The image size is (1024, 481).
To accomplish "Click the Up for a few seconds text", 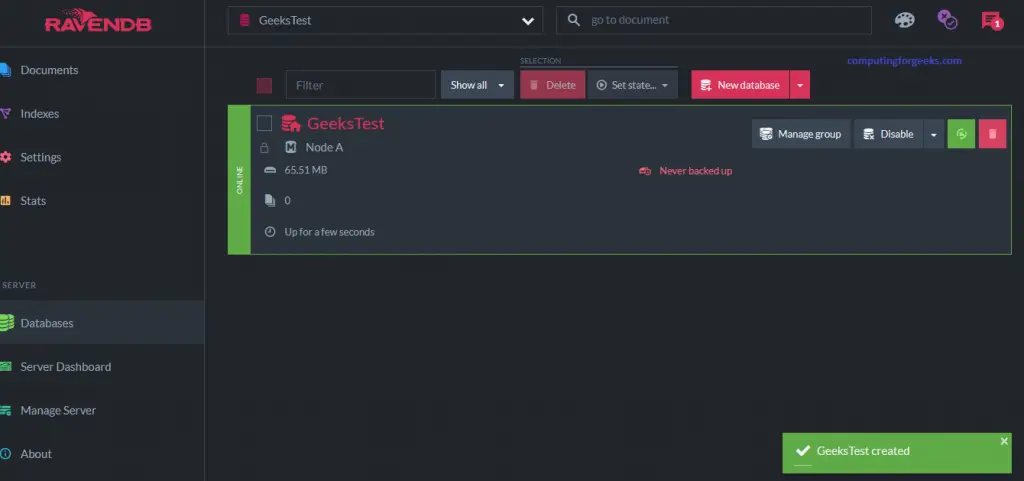I will point(329,232).
